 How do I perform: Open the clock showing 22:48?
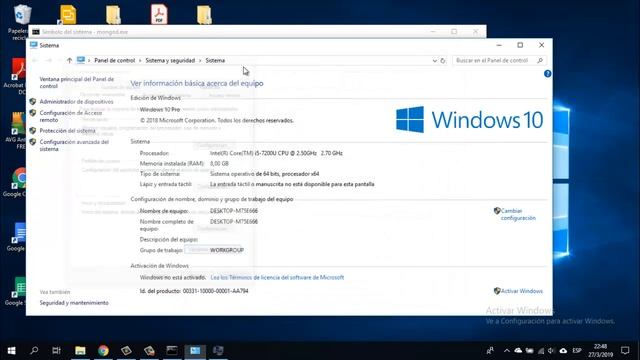(600, 350)
